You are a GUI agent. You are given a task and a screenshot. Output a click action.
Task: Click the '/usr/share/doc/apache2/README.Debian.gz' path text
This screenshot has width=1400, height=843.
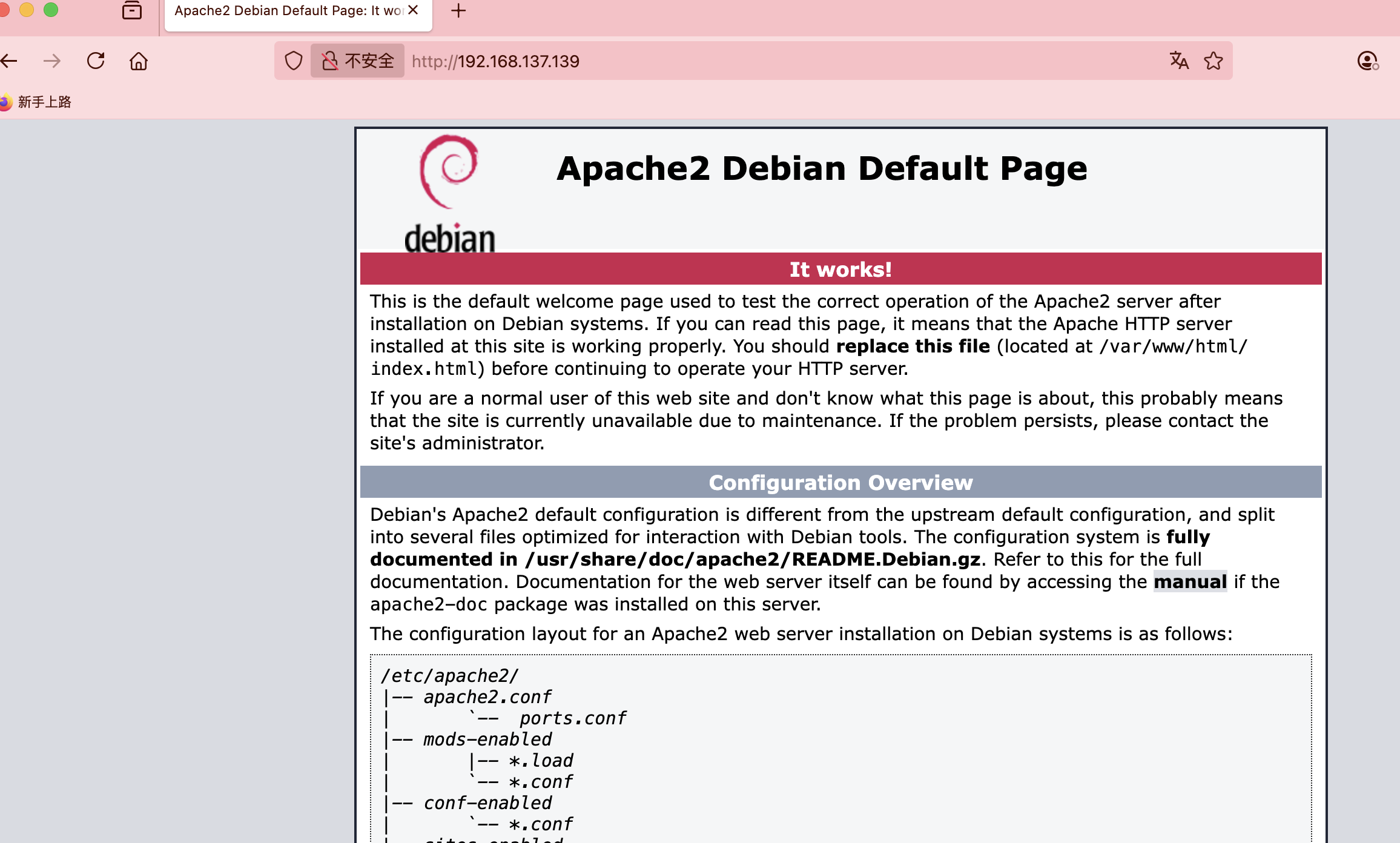pos(753,560)
